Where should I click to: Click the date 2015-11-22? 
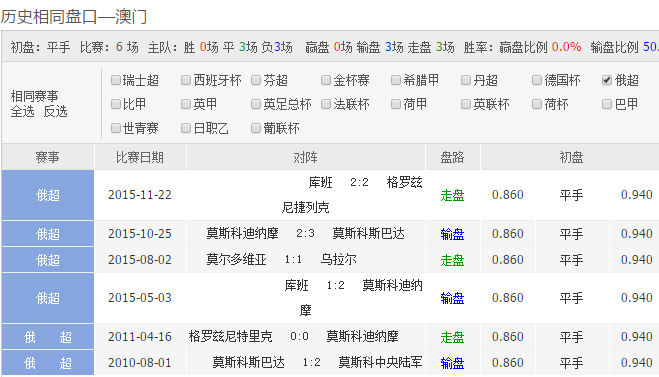point(140,195)
